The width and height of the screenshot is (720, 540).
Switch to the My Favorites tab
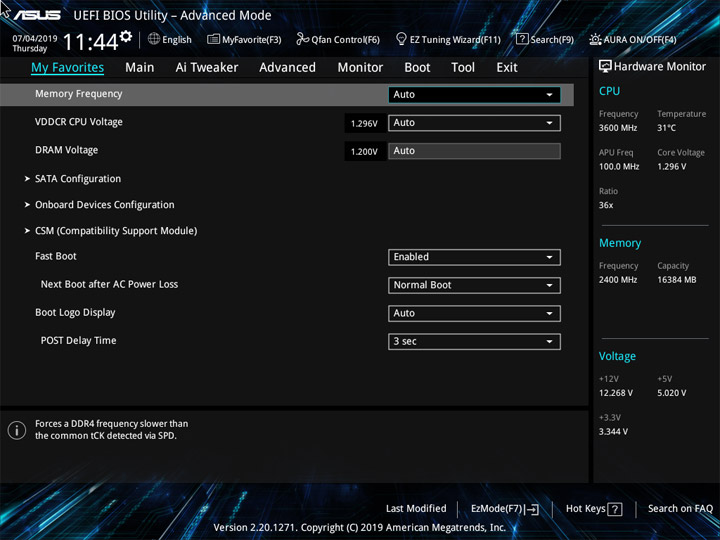tap(68, 68)
